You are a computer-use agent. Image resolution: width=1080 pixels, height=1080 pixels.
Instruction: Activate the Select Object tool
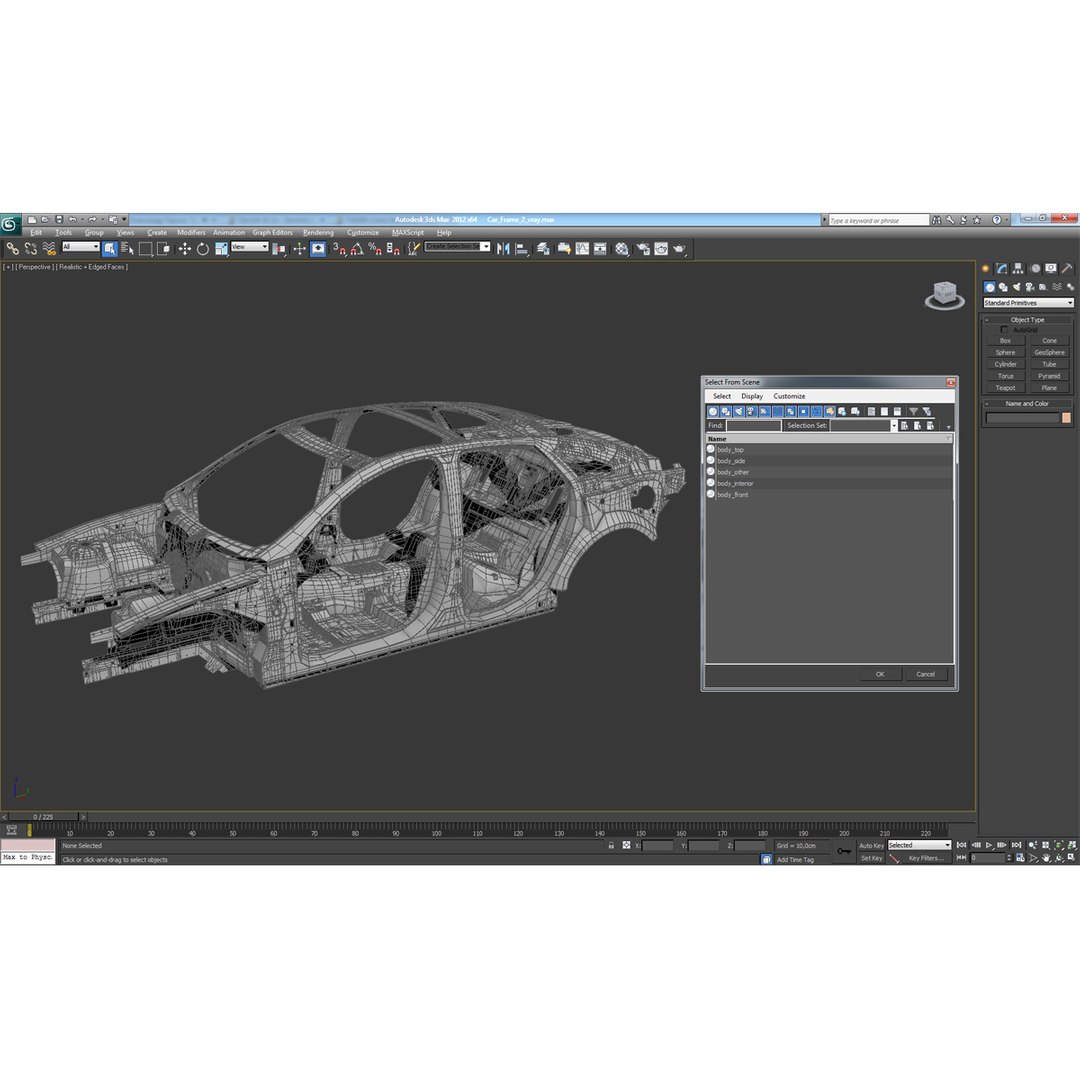pyautogui.click(x=110, y=249)
